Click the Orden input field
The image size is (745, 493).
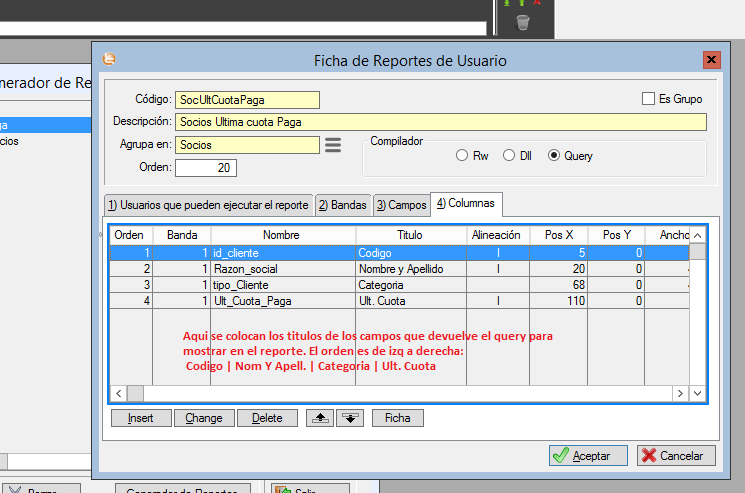click(205, 167)
